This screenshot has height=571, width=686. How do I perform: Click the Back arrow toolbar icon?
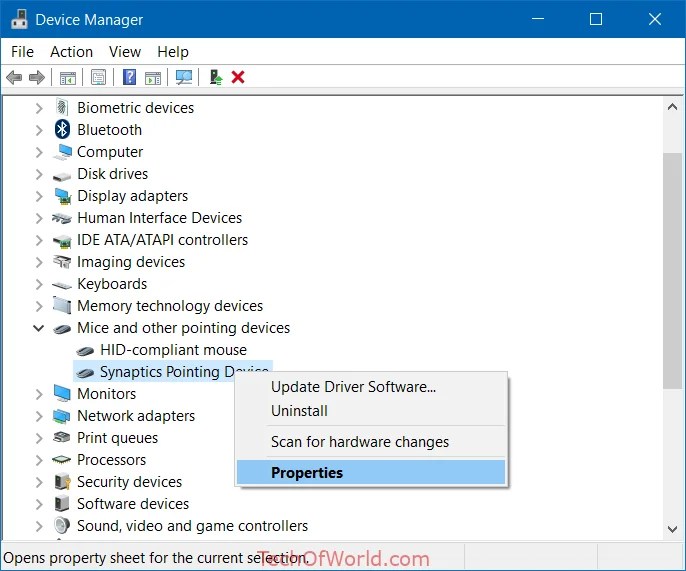point(14,78)
